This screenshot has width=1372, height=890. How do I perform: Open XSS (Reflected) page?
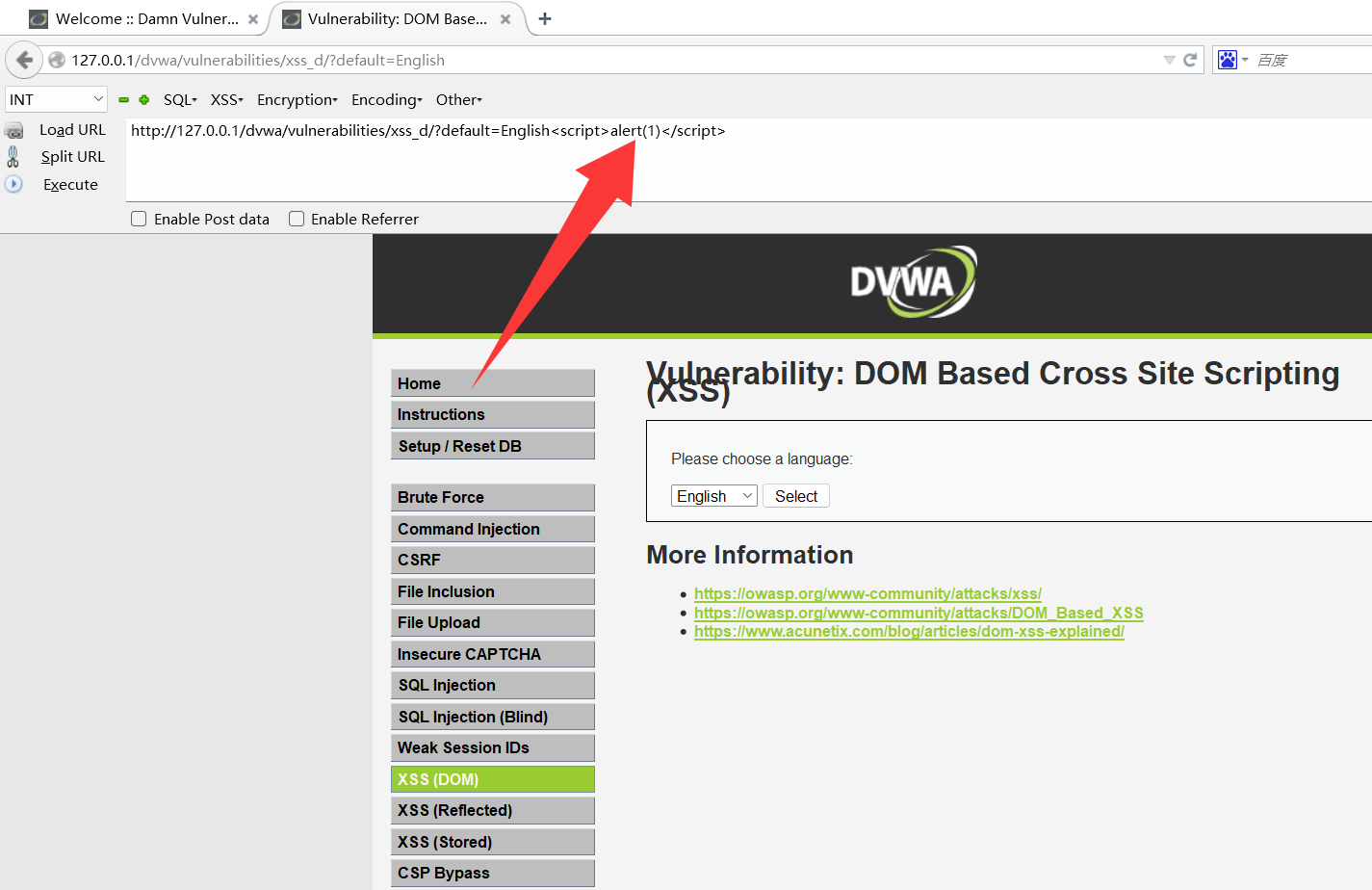point(493,810)
